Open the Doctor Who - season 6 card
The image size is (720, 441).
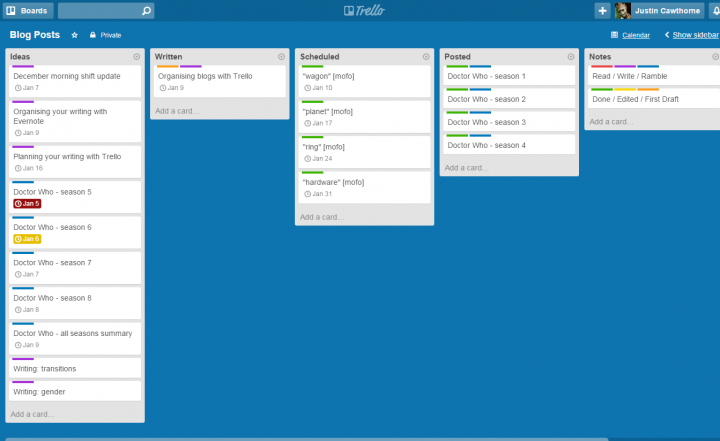(75, 232)
